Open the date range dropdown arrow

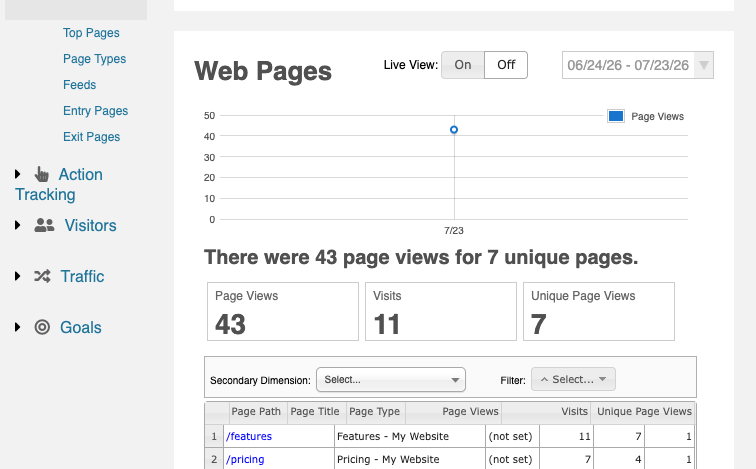704,65
